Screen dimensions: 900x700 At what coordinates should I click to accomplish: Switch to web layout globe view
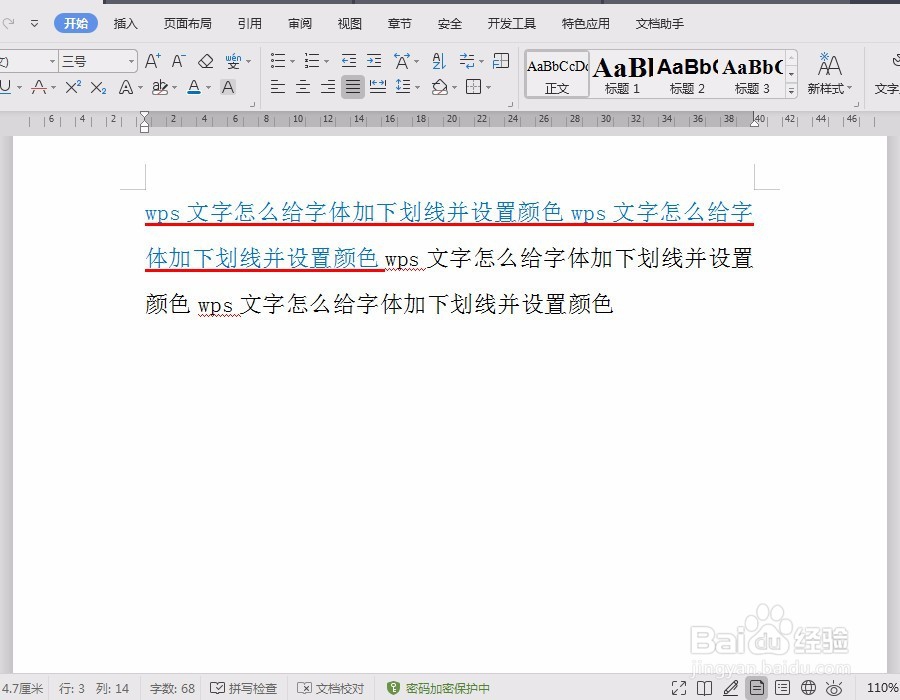click(x=808, y=687)
